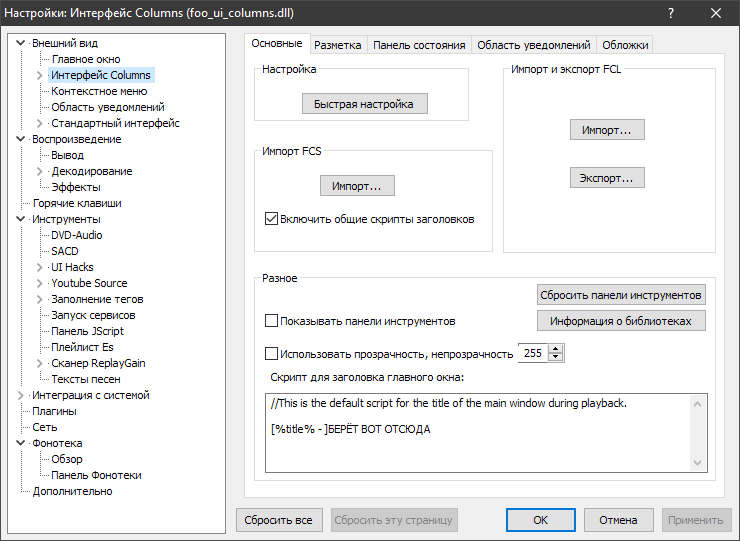This screenshot has height=541, width=740.
Task: Enable 'Показывать панели инструментов' checkbox
Action: click(271, 321)
